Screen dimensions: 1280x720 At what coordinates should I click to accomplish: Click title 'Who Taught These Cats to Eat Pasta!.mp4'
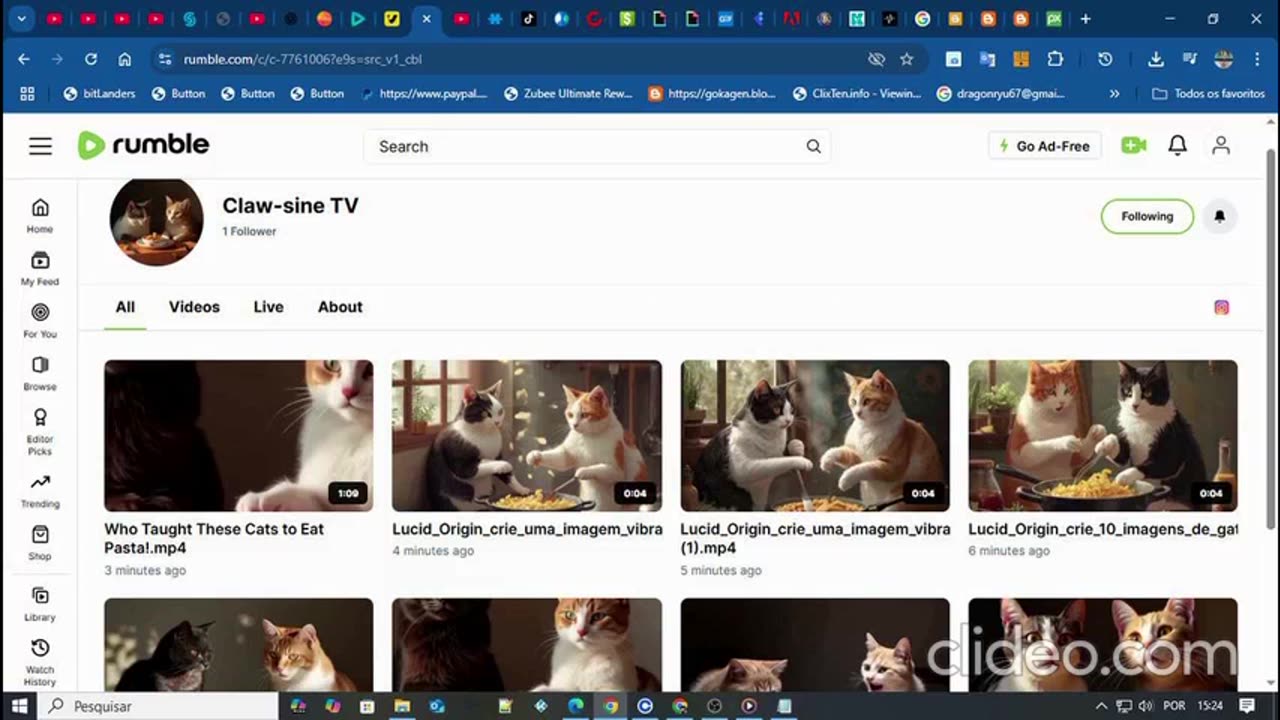[214, 538]
